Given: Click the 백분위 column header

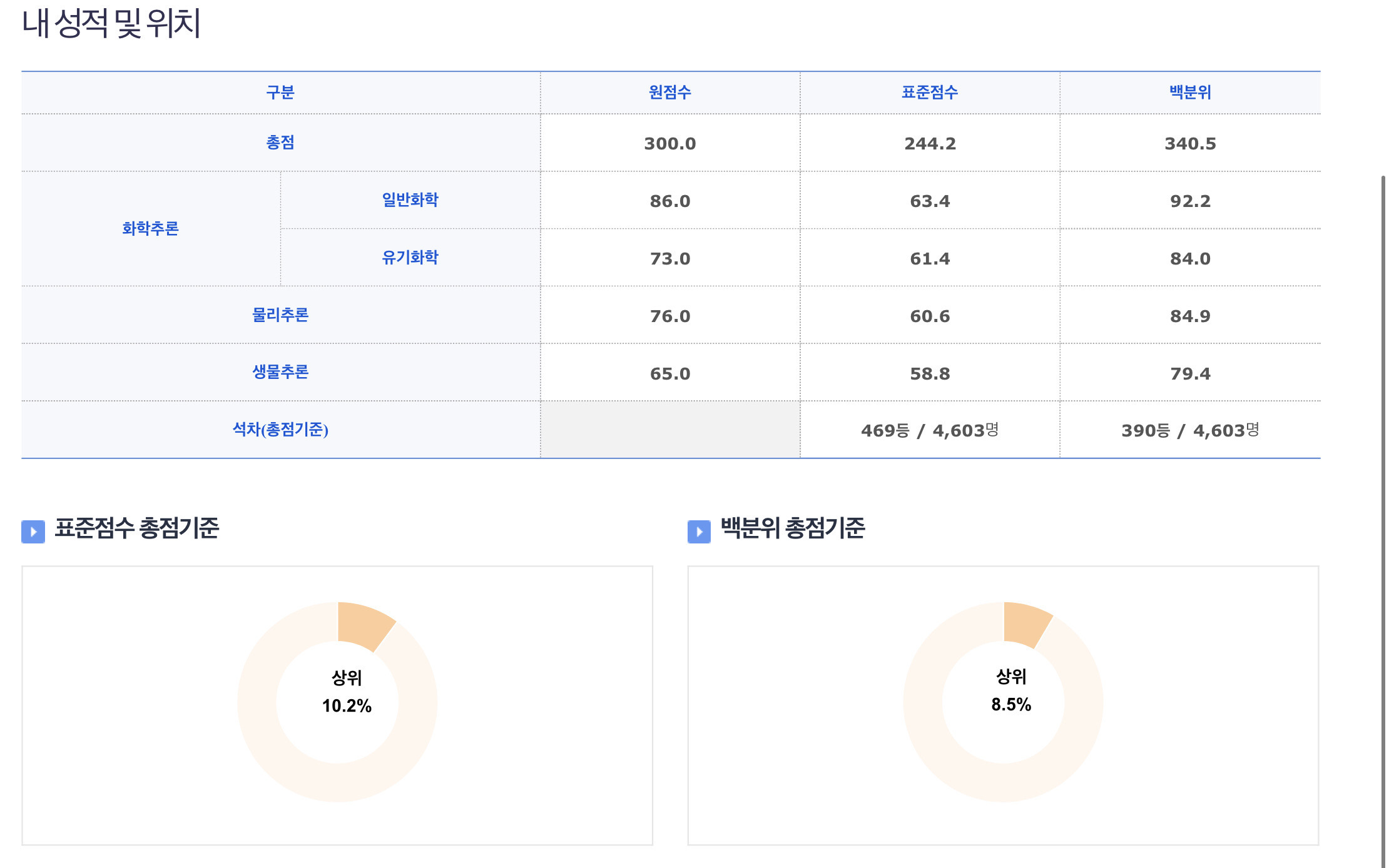Looking at the screenshot, I should [1190, 93].
